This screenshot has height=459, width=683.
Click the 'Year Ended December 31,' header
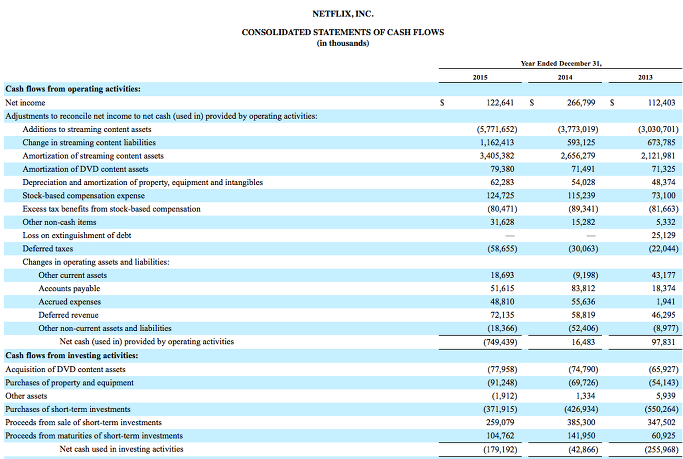(x=561, y=64)
